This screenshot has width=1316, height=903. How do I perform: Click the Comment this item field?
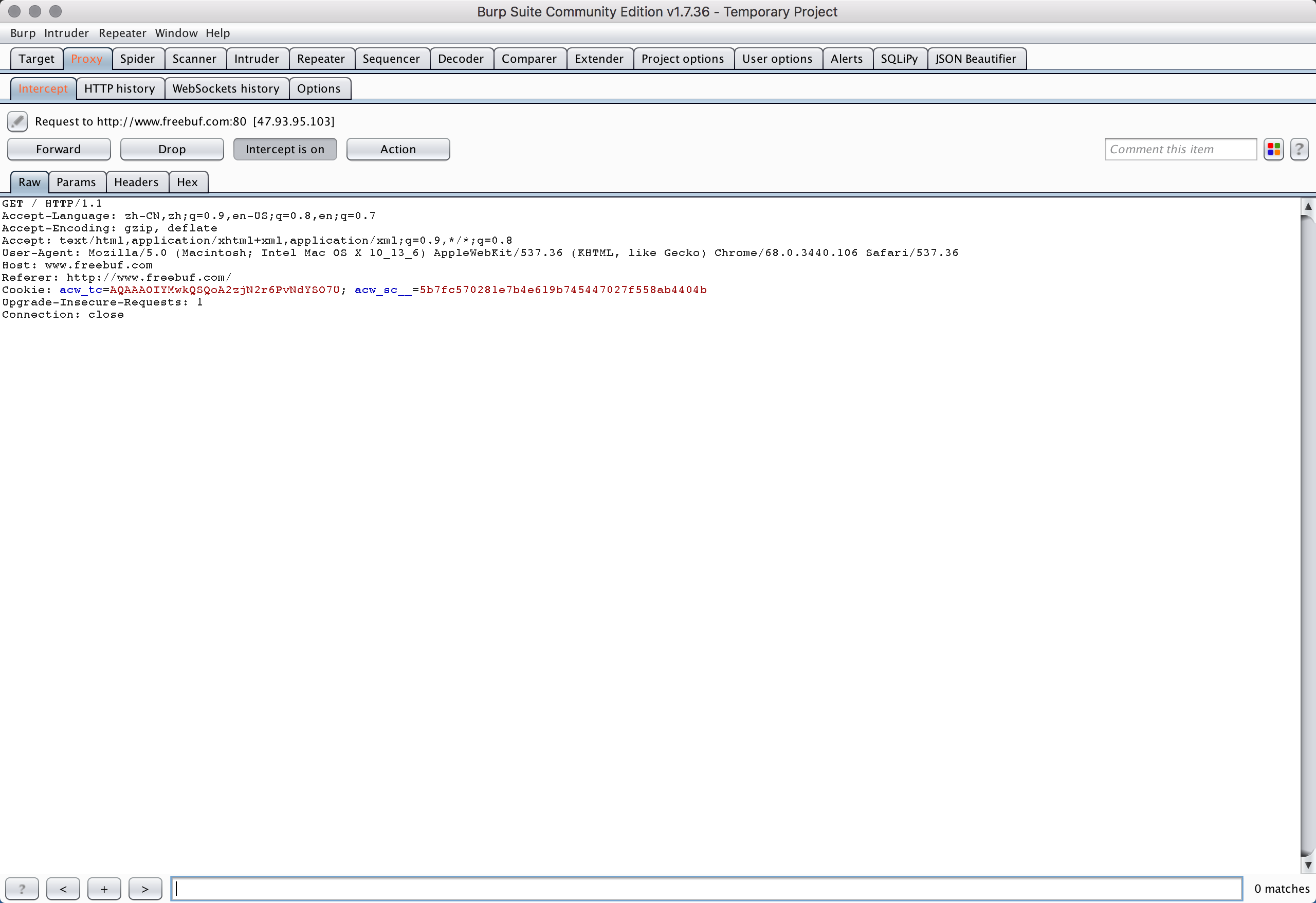click(1180, 150)
